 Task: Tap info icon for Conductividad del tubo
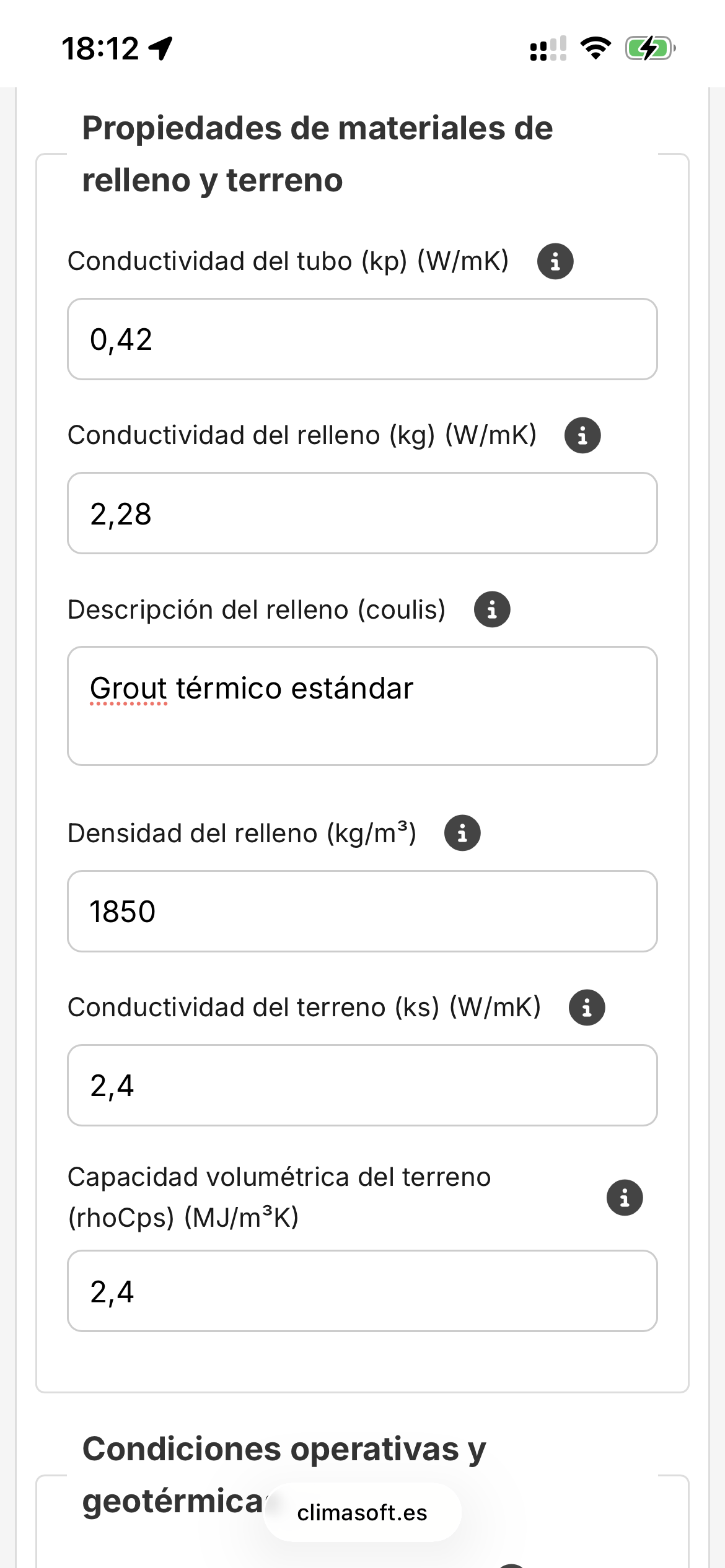[555, 261]
